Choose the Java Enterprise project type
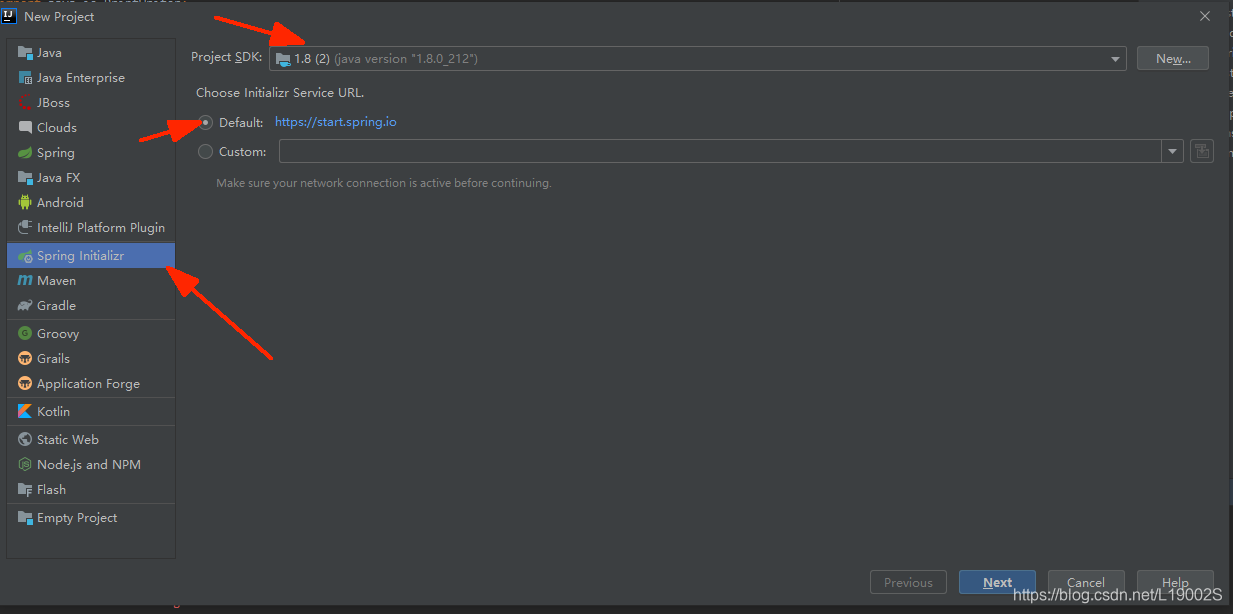Image resolution: width=1233 pixels, height=614 pixels. [x=91, y=78]
